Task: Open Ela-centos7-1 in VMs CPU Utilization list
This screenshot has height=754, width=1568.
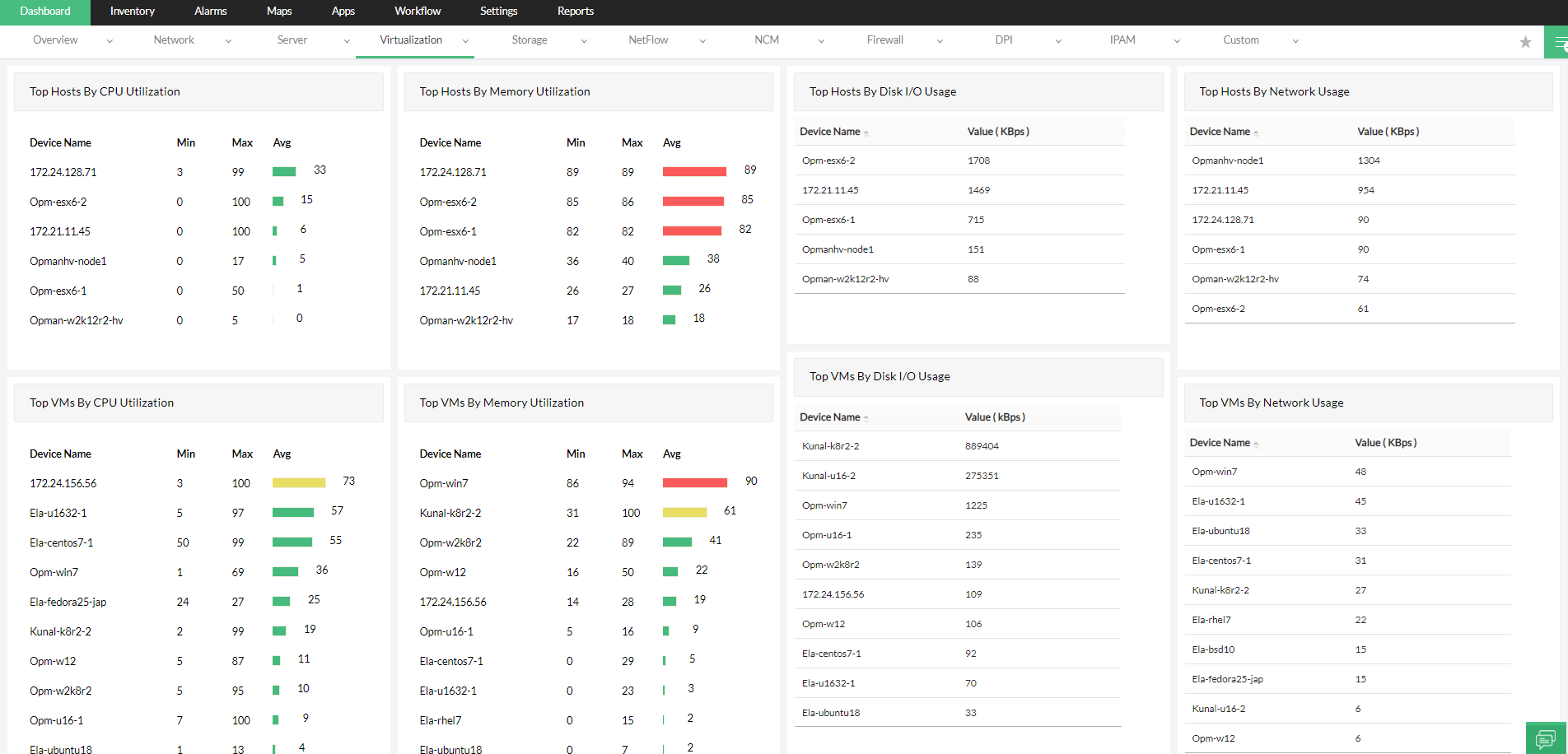Action: click(x=62, y=543)
